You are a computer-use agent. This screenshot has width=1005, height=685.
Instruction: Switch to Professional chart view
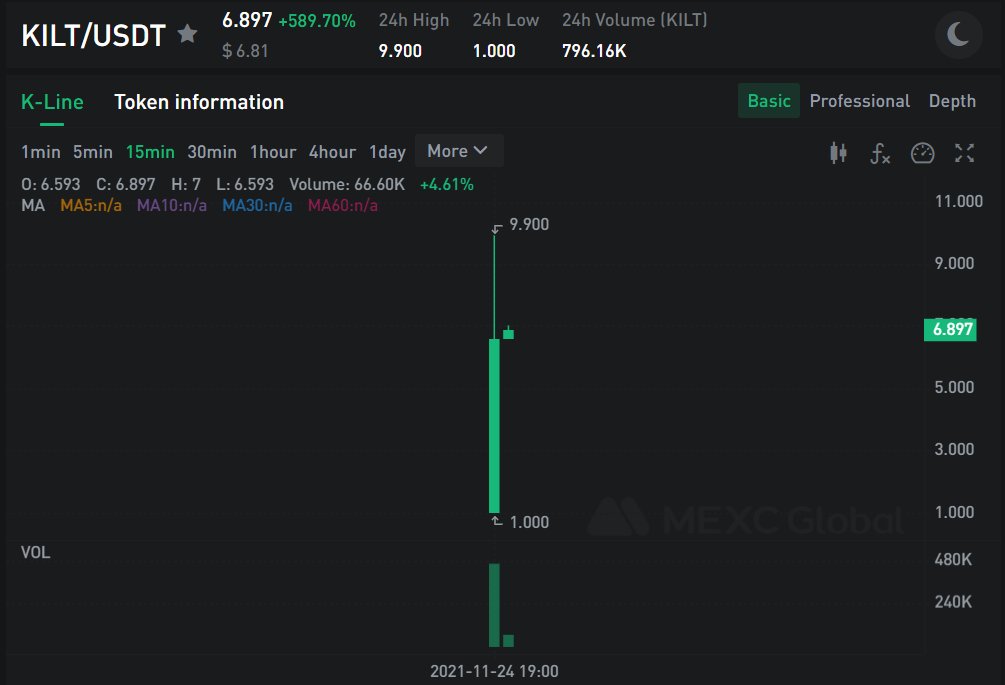(x=860, y=101)
